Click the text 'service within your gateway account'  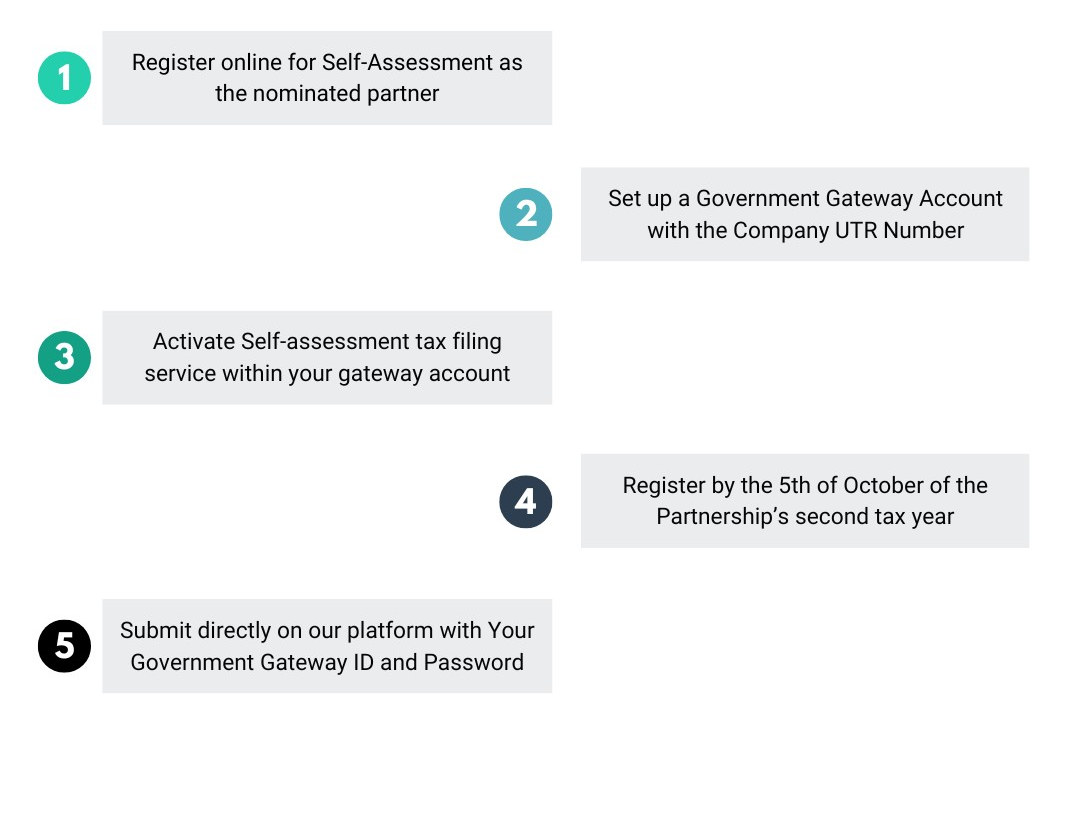tap(327, 373)
